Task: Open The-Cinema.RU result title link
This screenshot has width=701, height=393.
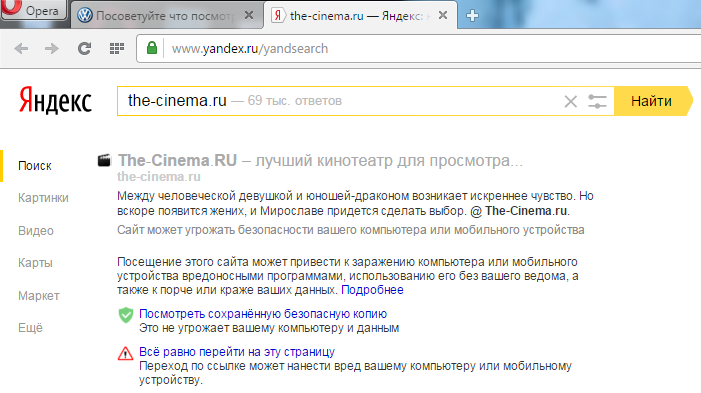Action: coord(320,161)
